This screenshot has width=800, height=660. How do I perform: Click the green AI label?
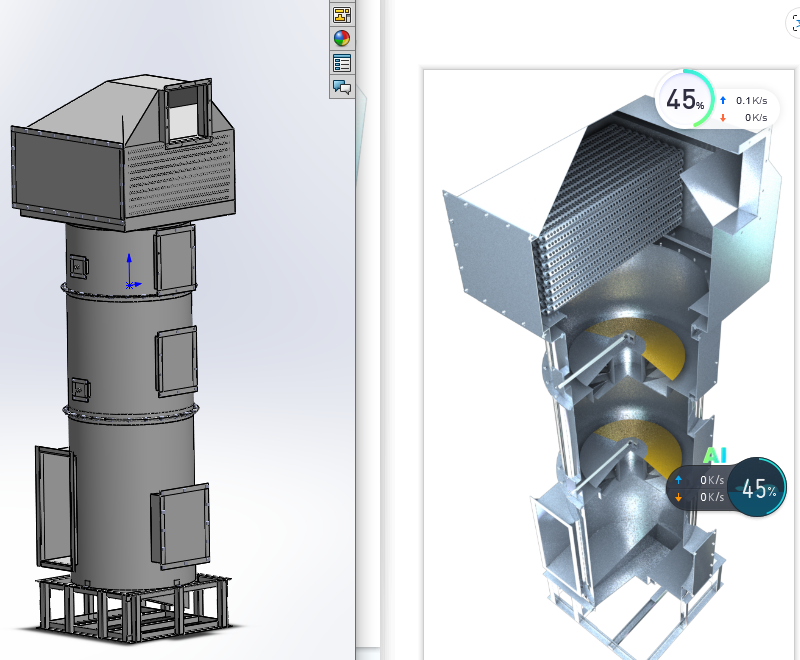tap(715, 455)
